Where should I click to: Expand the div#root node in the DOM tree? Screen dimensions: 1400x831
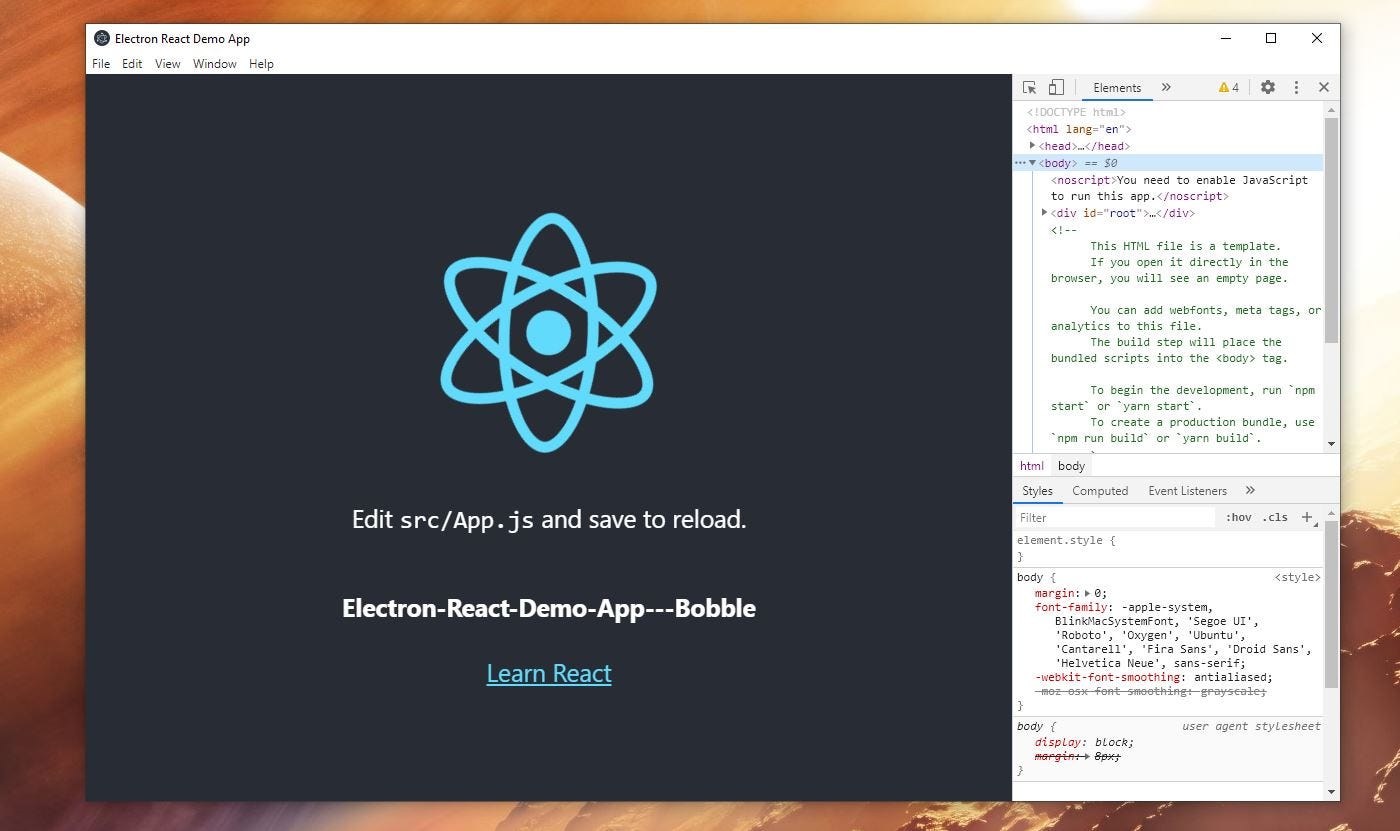pos(1045,212)
